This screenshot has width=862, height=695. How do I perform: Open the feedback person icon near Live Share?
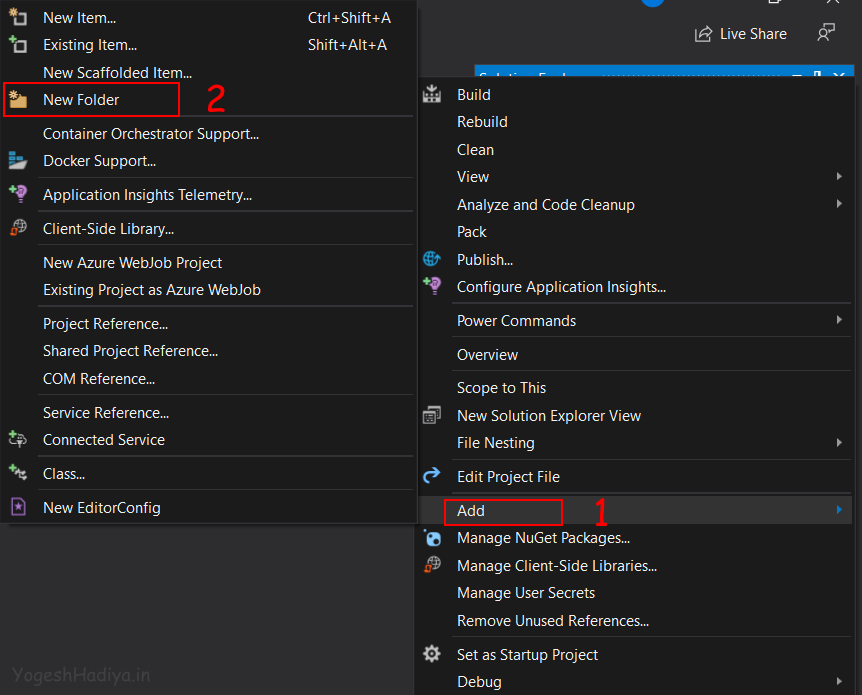(x=826, y=33)
